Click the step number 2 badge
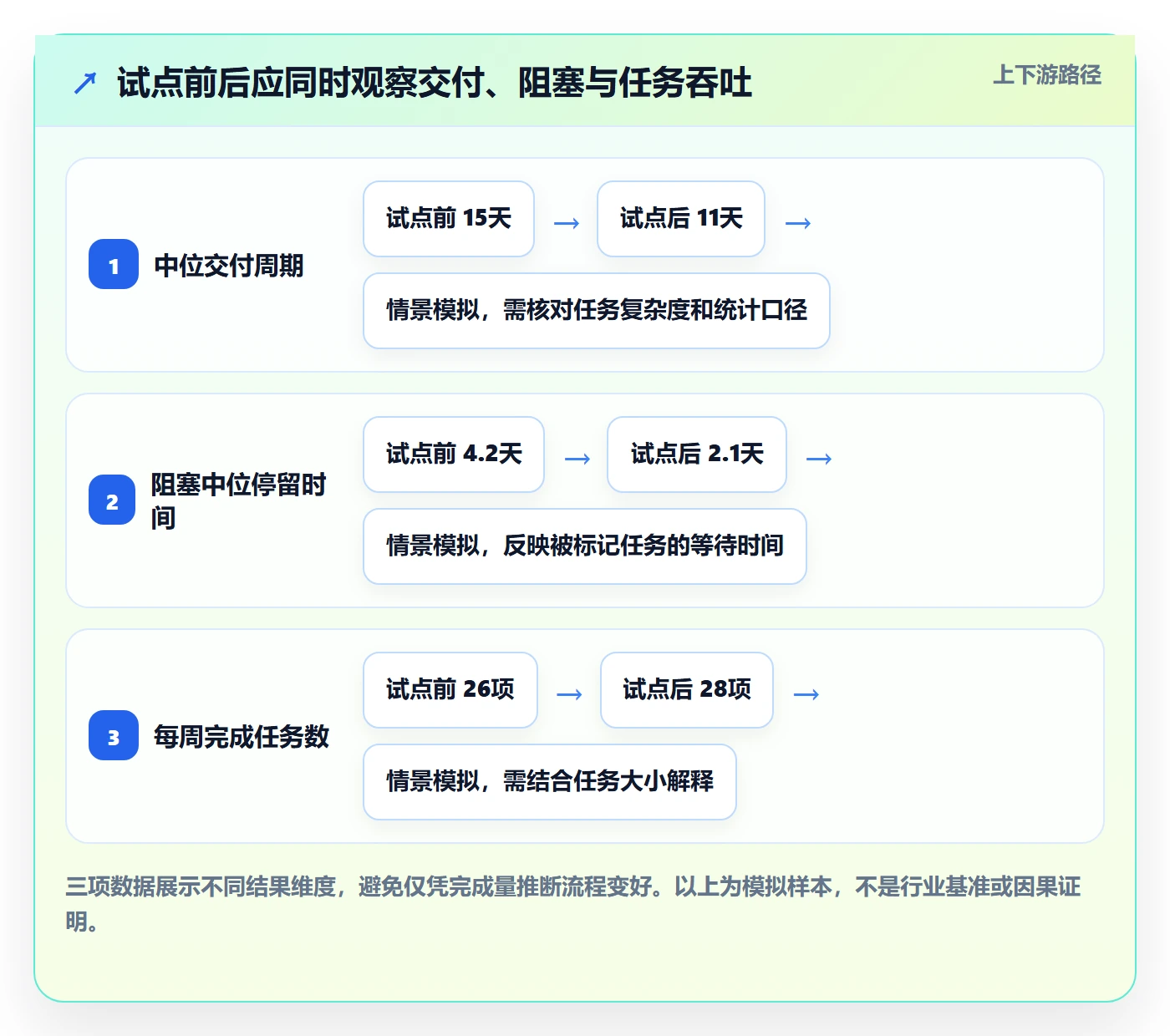 (x=112, y=500)
